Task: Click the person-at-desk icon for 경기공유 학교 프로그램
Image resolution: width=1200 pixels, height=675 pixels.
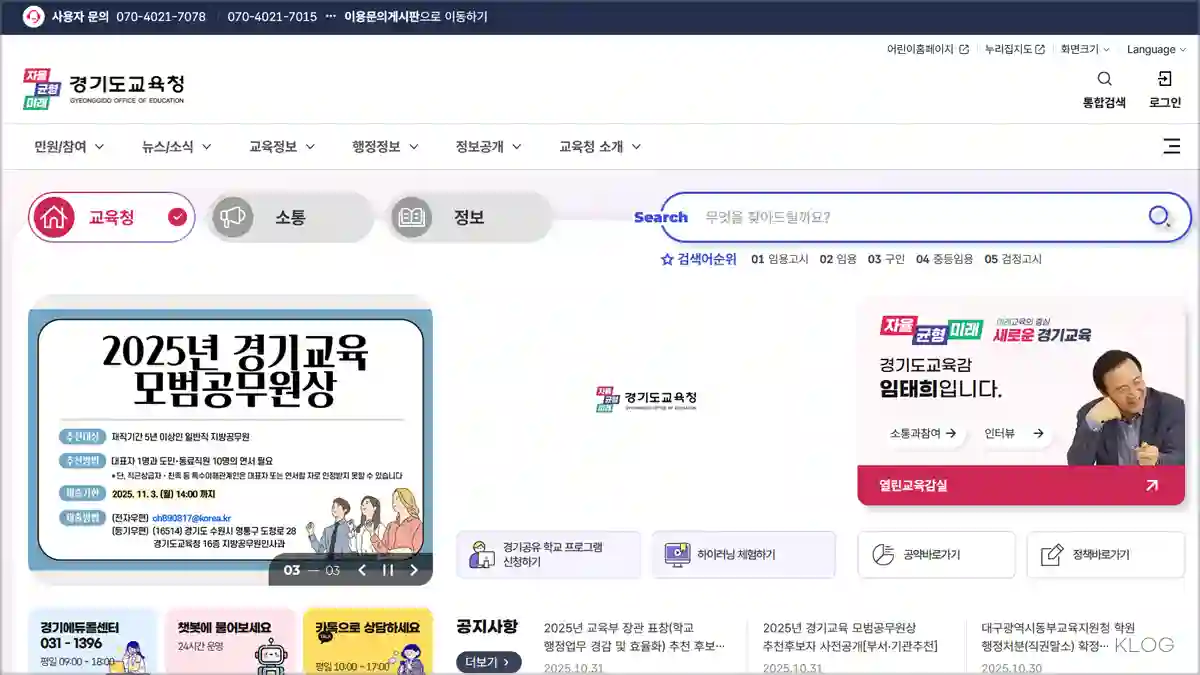Action: click(485, 553)
